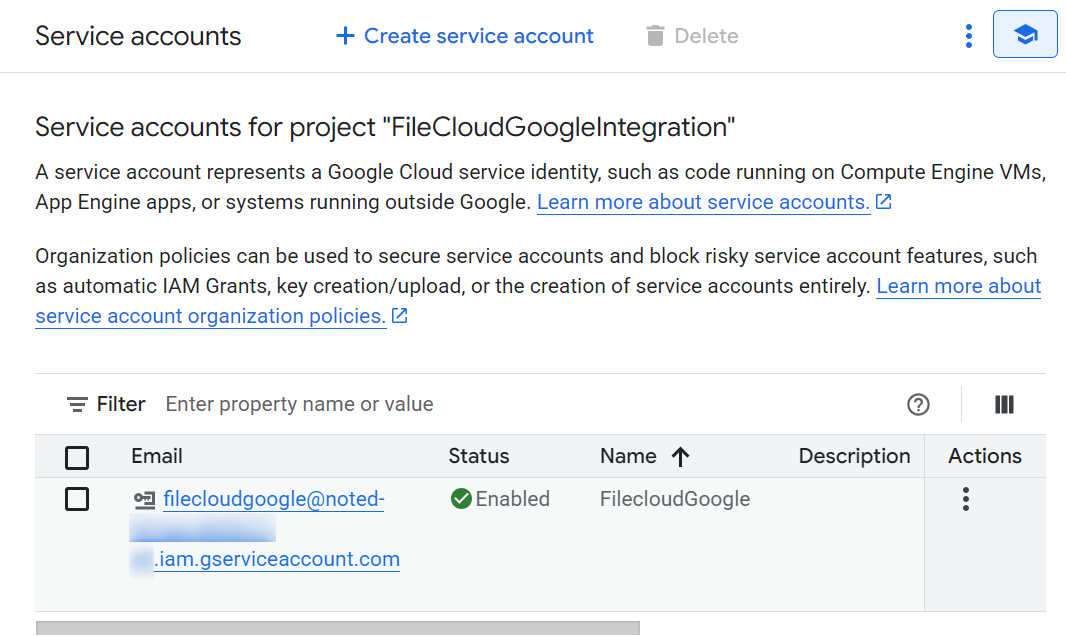Click the Status column header

(478, 456)
